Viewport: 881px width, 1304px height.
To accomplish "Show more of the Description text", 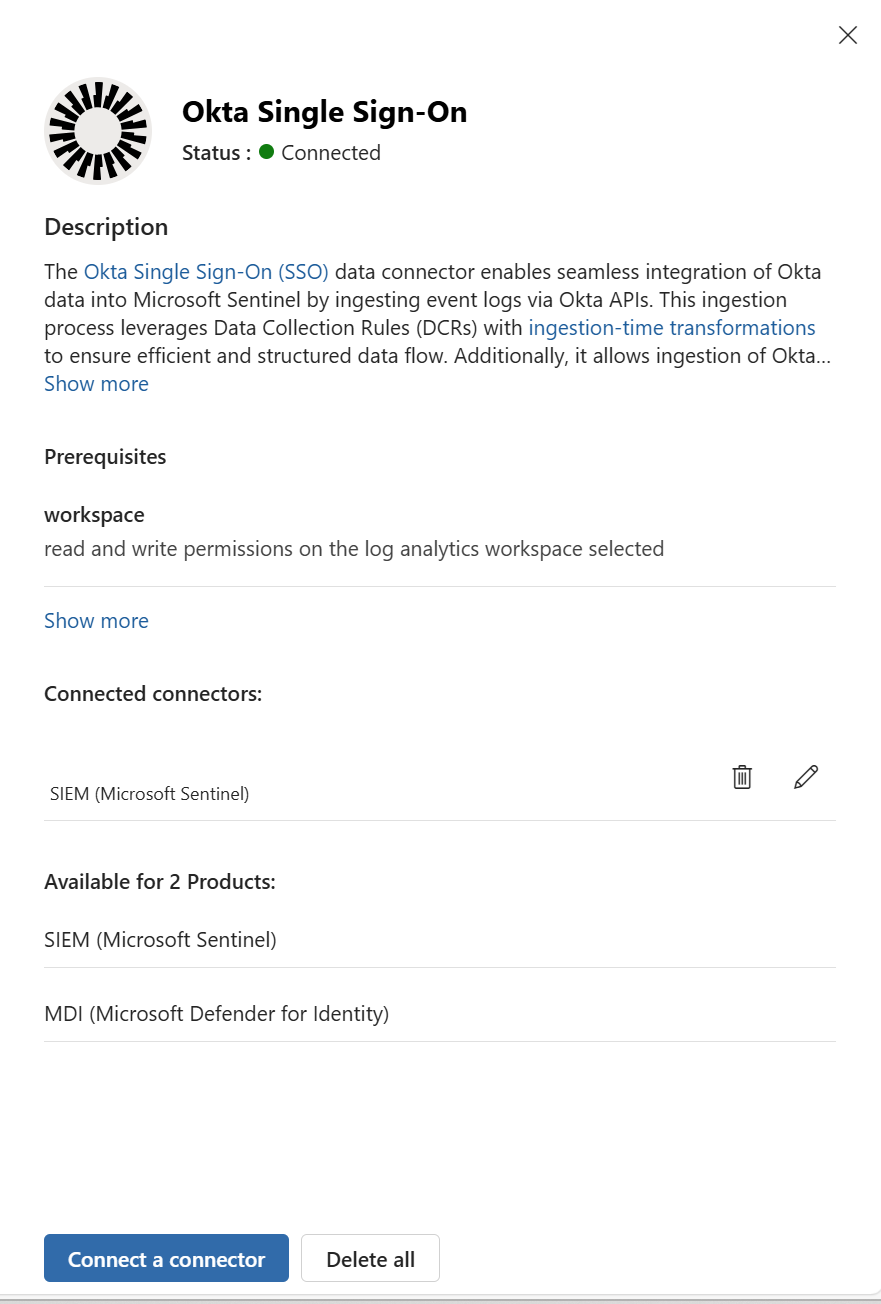I will pos(96,383).
